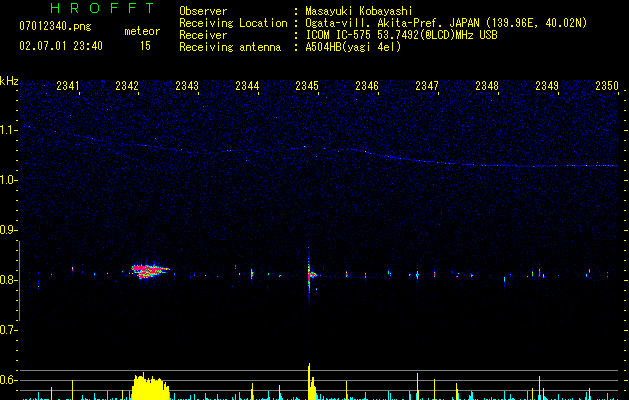Click the large red meteor echo near 2342

click(150, 270)
